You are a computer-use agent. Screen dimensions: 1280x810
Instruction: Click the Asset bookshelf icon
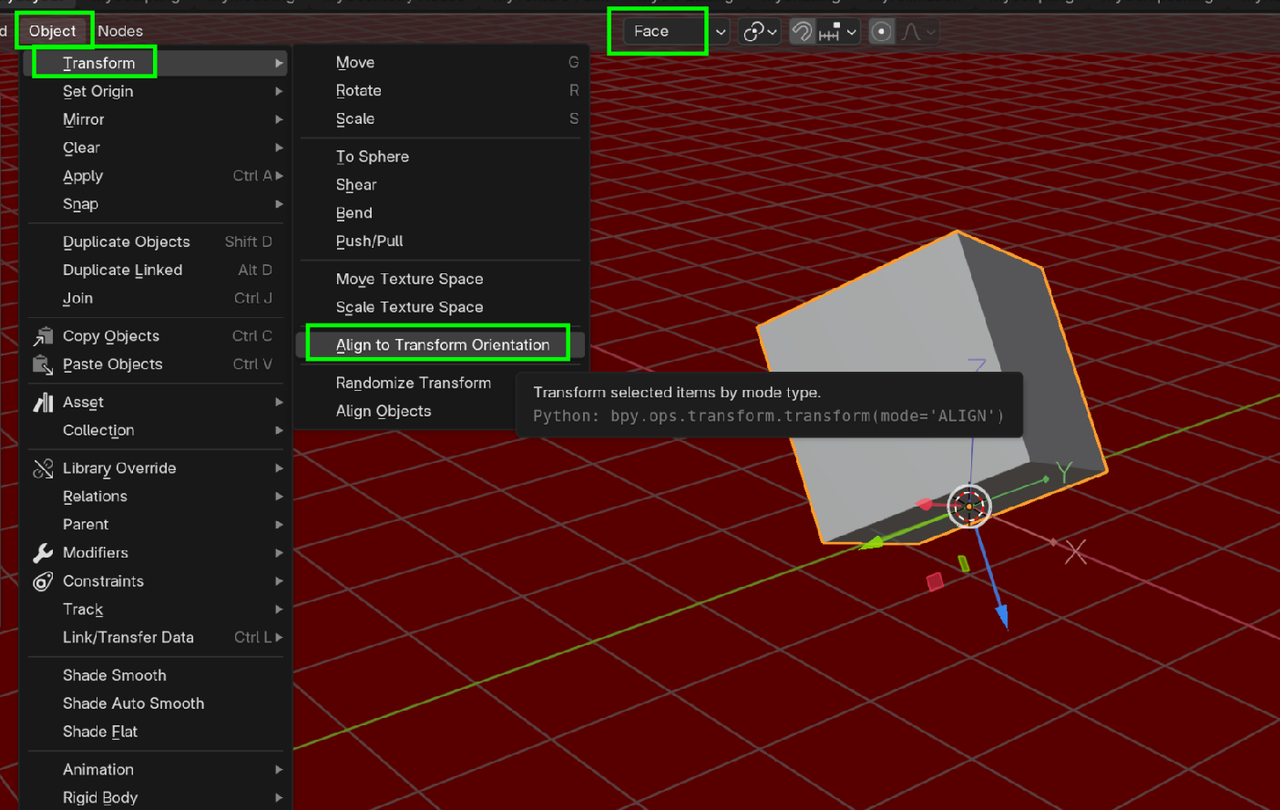[43, 402]
